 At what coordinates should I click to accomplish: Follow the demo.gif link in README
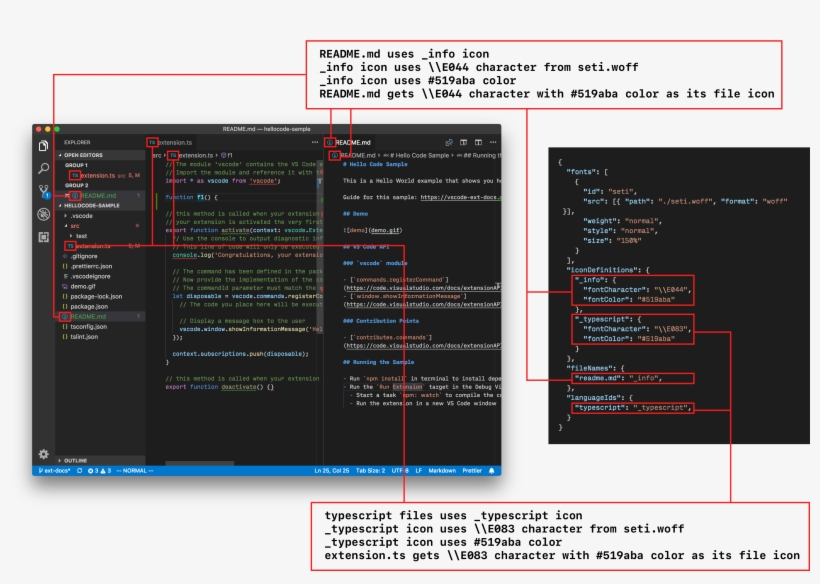pyautogui.click(x=386, y=230)
